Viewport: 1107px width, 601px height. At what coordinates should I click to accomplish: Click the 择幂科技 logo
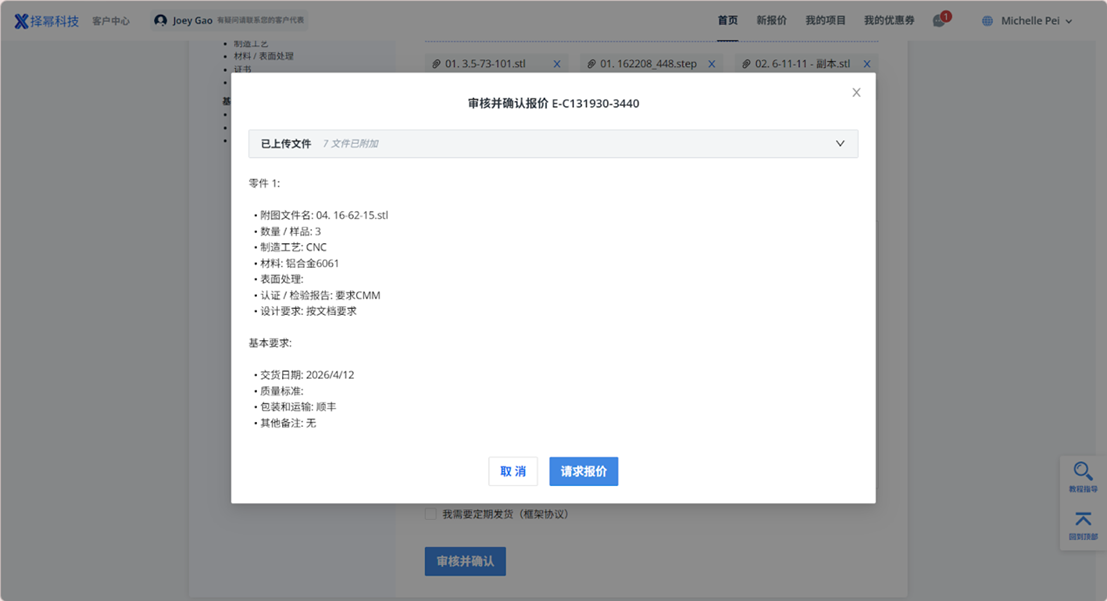coord(47,21)
